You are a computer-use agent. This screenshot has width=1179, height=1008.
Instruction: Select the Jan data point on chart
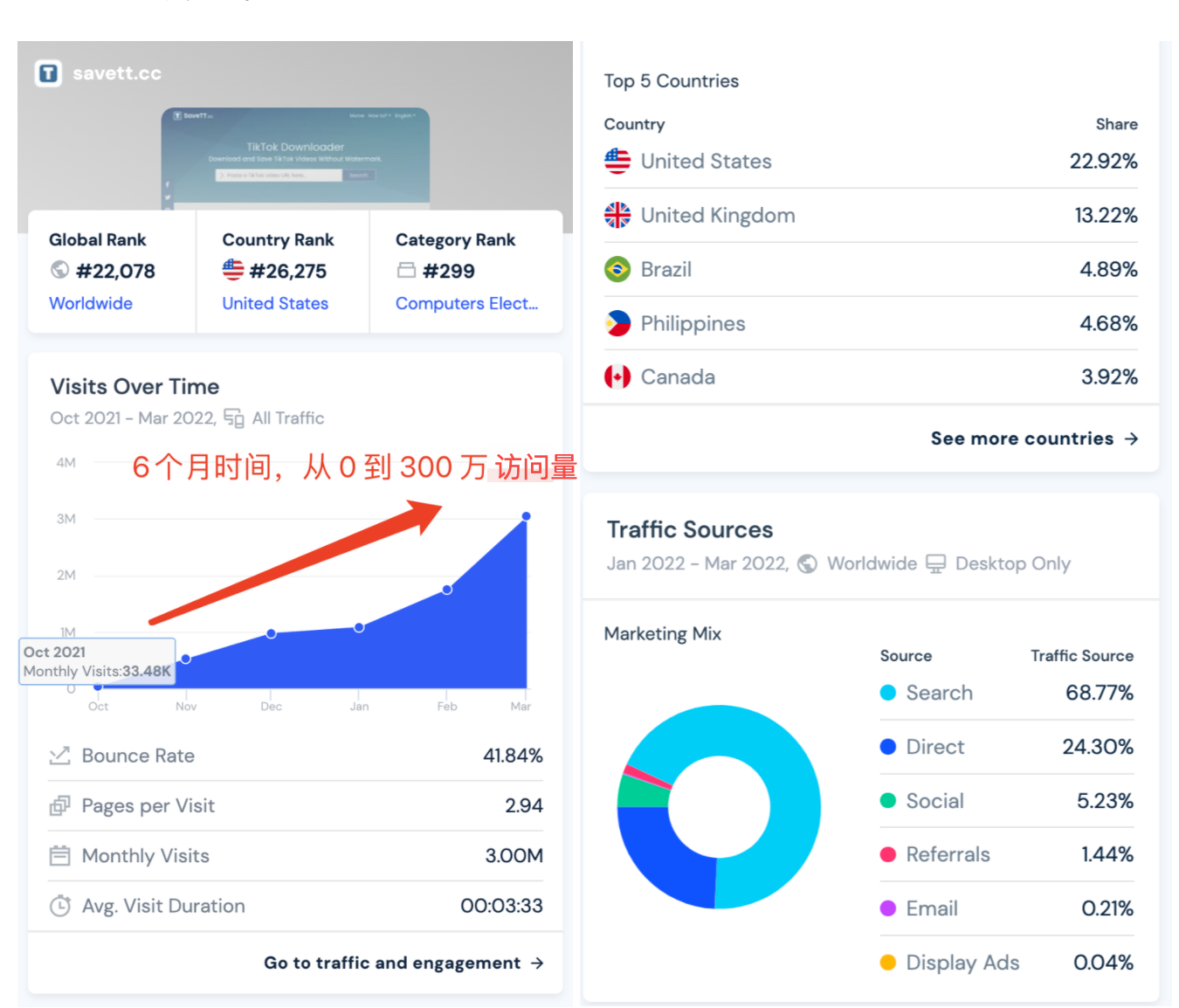tap(359, 627)
